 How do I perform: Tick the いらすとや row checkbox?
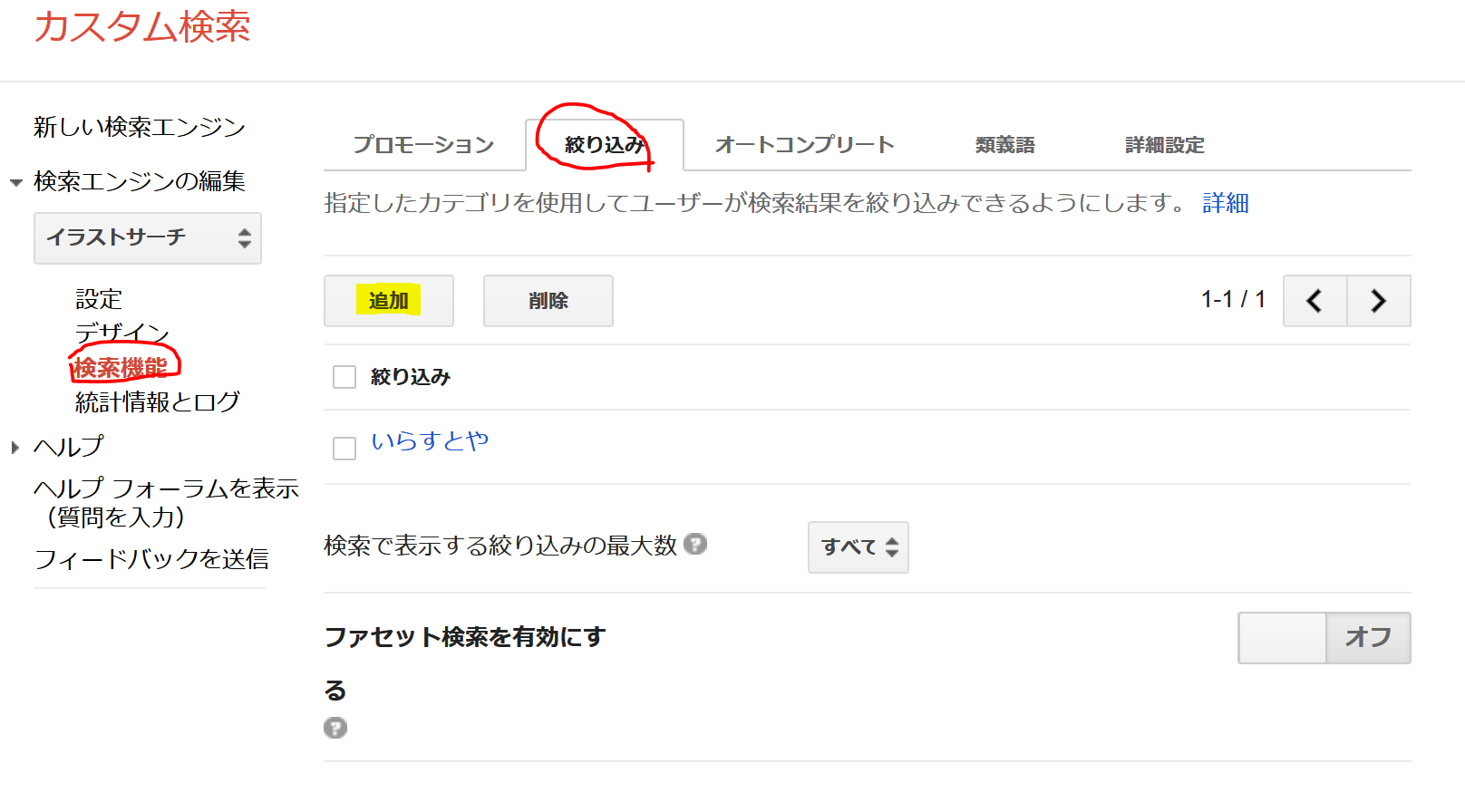coord(344,449)
